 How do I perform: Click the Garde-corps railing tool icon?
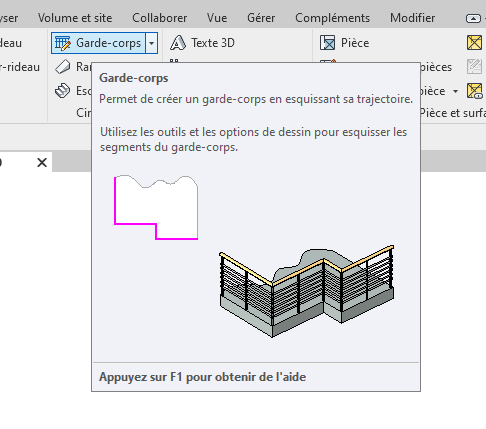coord(63,43)
